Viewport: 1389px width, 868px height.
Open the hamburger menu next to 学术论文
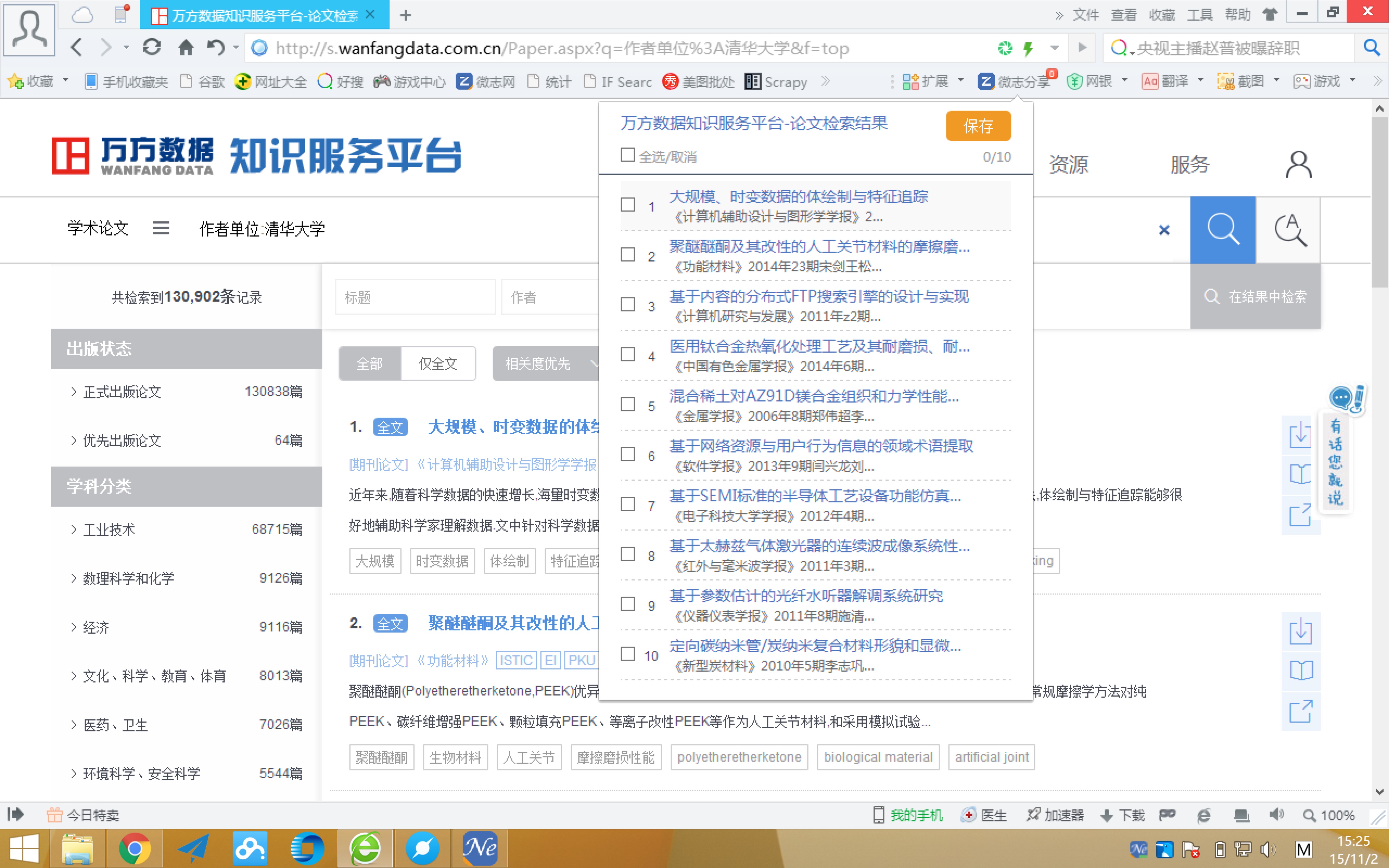click(161, 228)
